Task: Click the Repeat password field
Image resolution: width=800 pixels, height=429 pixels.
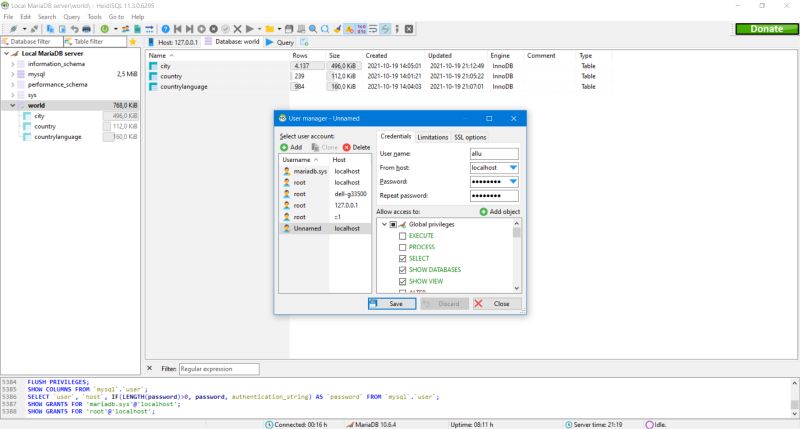Action: coord(494,196)
